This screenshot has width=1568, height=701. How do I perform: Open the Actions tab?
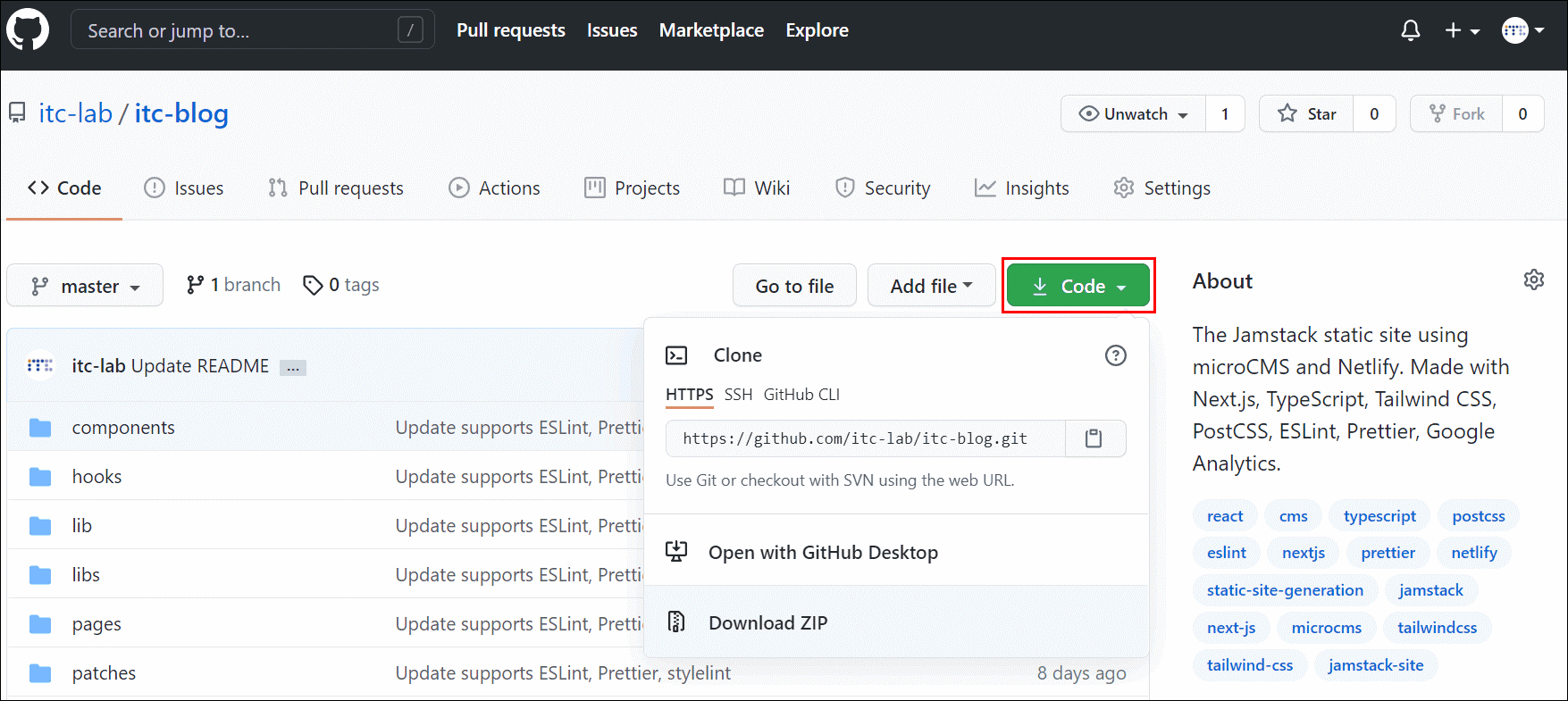(x=494, y=188)
